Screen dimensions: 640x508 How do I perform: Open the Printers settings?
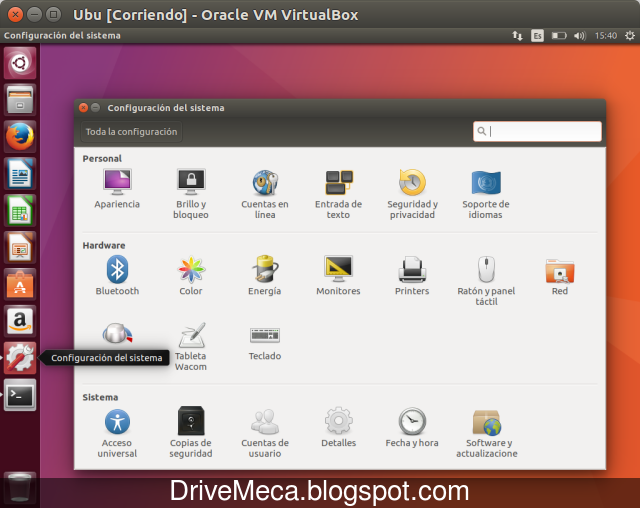pos(412,275)
